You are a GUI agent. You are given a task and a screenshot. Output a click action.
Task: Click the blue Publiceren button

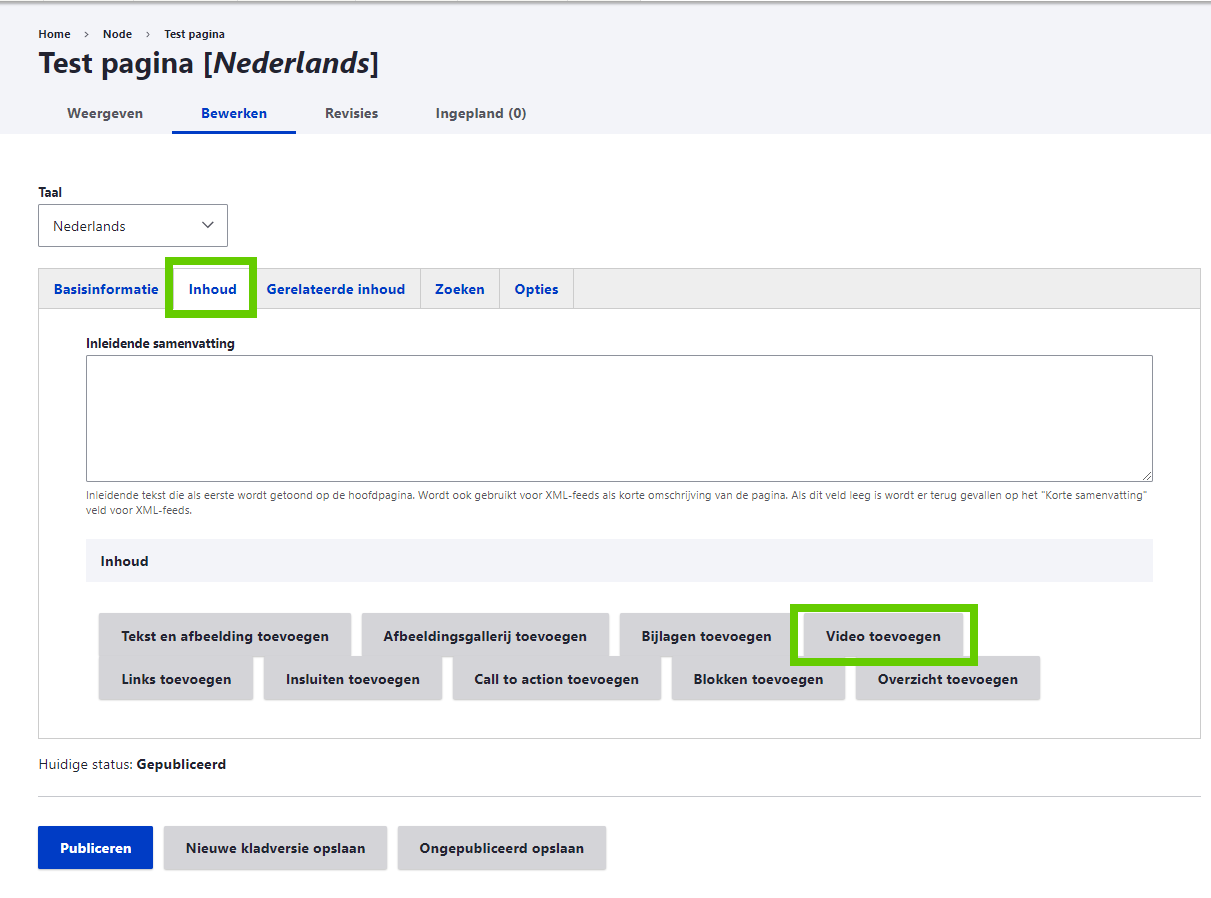[x=95, y=848]
